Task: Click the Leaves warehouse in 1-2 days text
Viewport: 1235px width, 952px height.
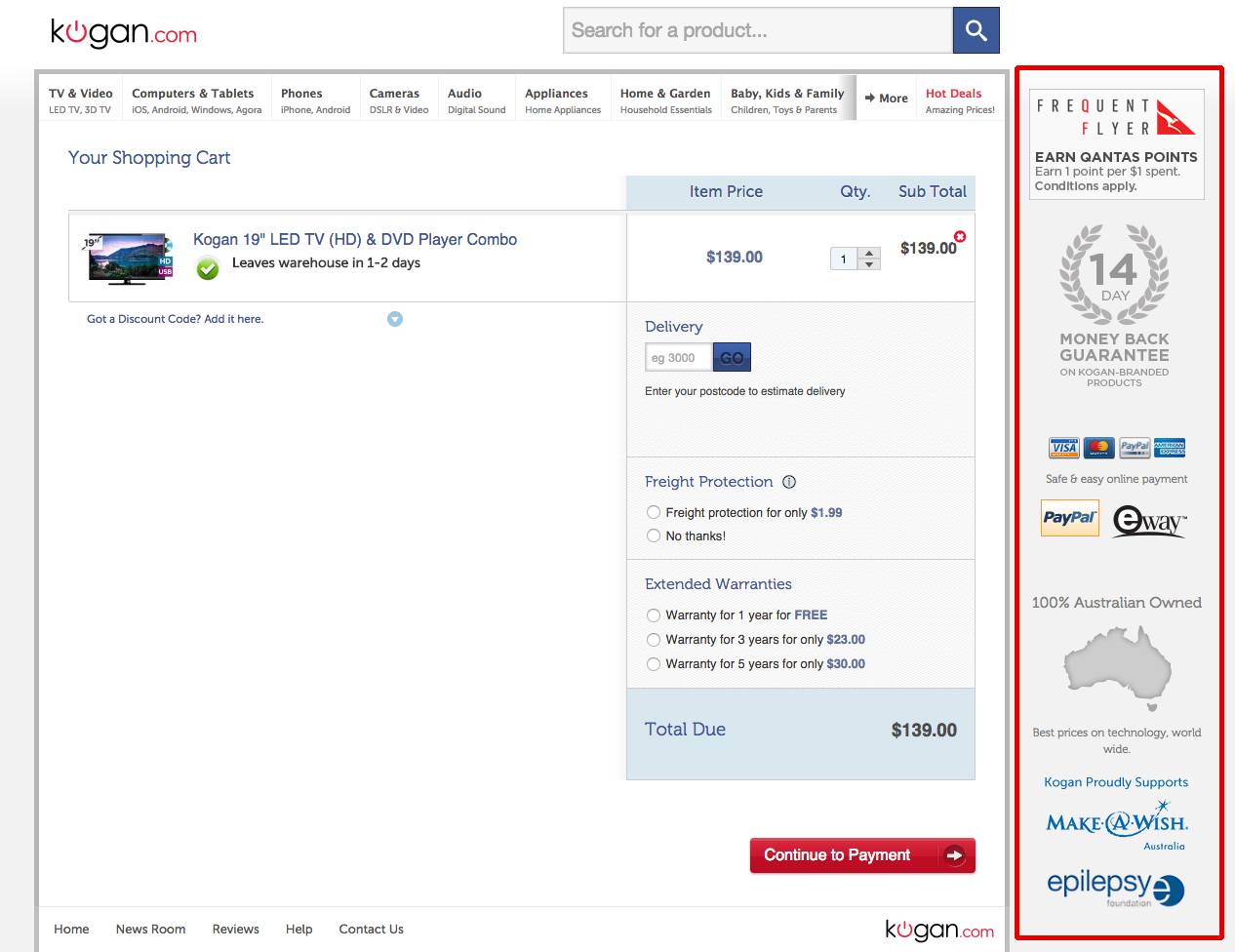Action: click(x=326, y=263)
